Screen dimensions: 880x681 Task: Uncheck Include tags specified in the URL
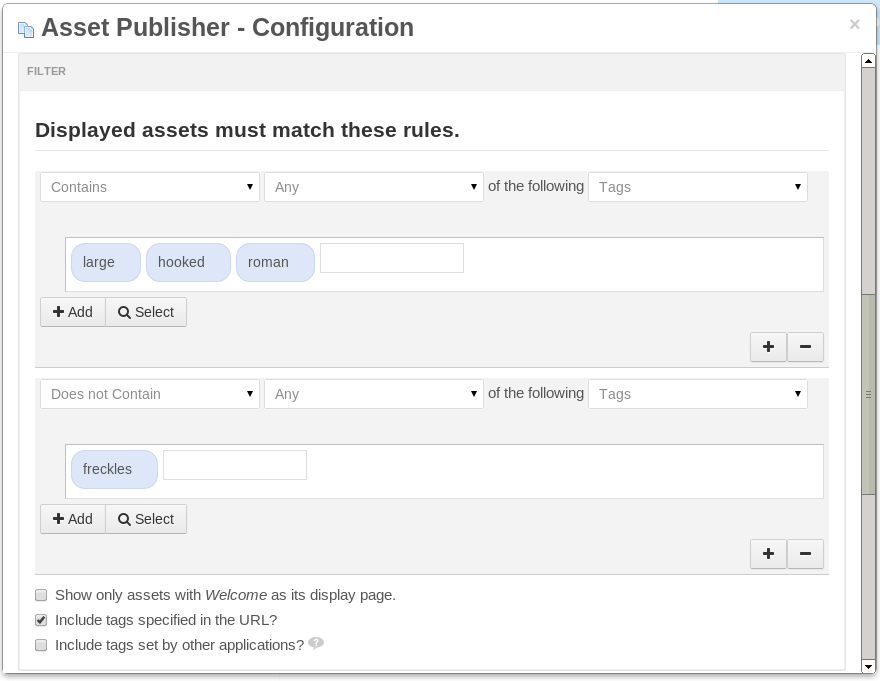tap(41, 620)
